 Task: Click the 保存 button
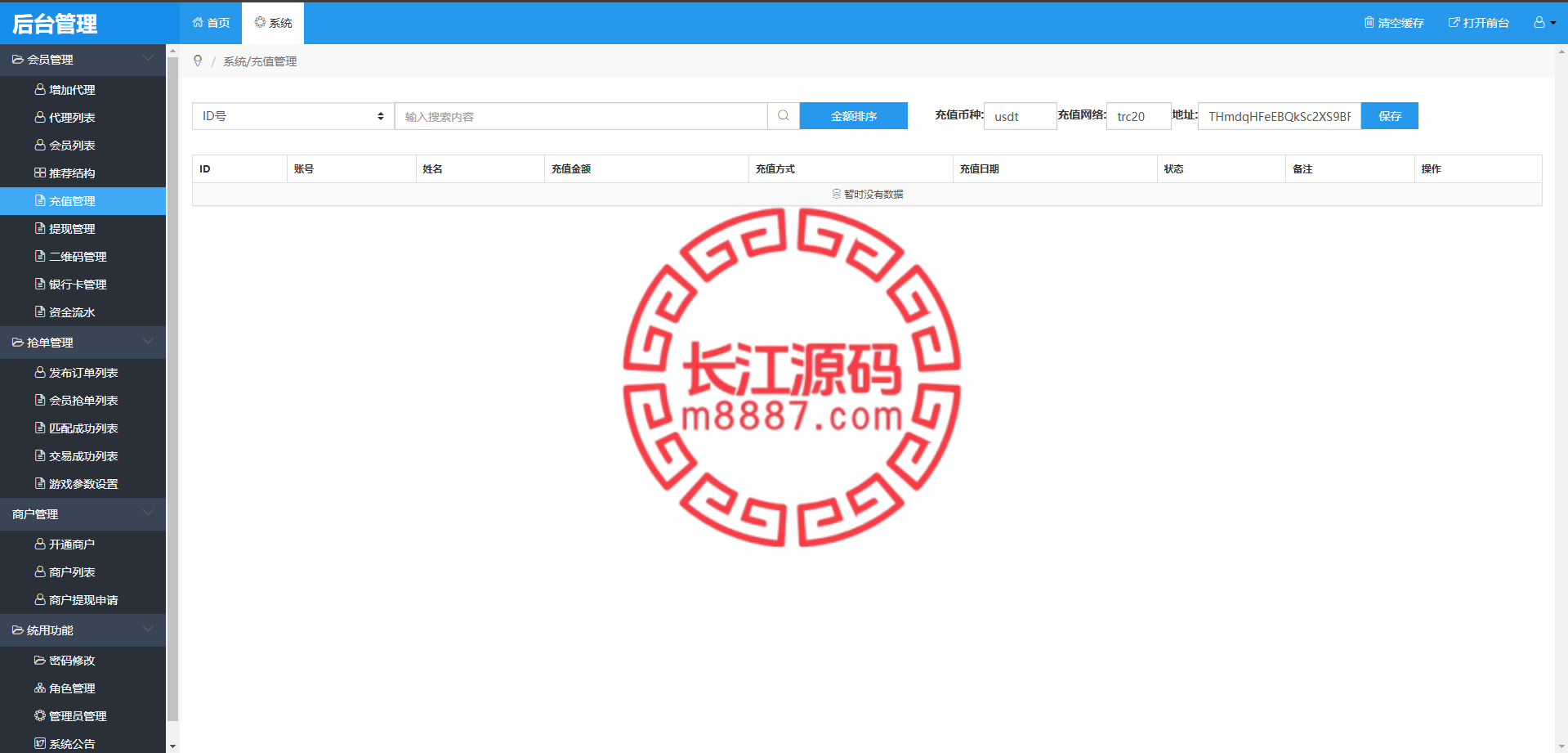(x=1390, y=116)
